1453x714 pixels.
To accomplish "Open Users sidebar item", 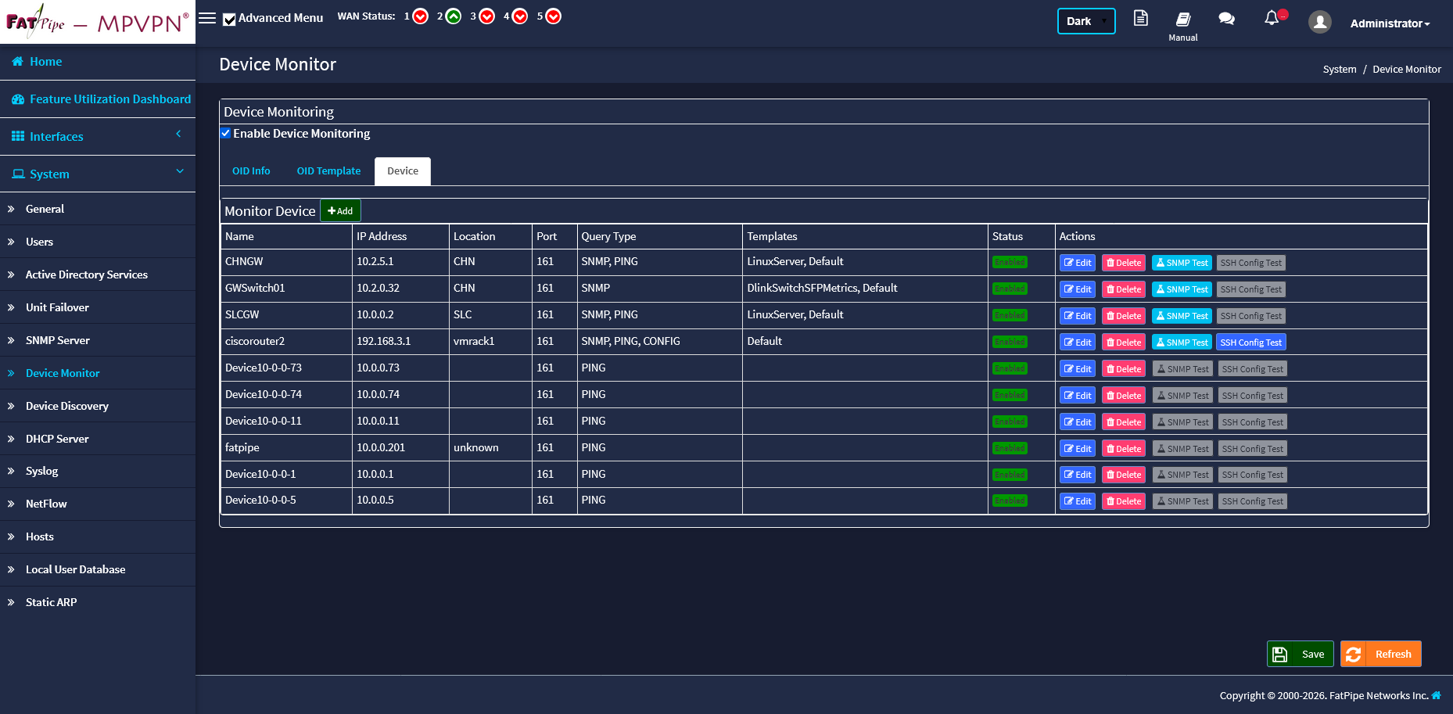I will [x=97, y=242].
